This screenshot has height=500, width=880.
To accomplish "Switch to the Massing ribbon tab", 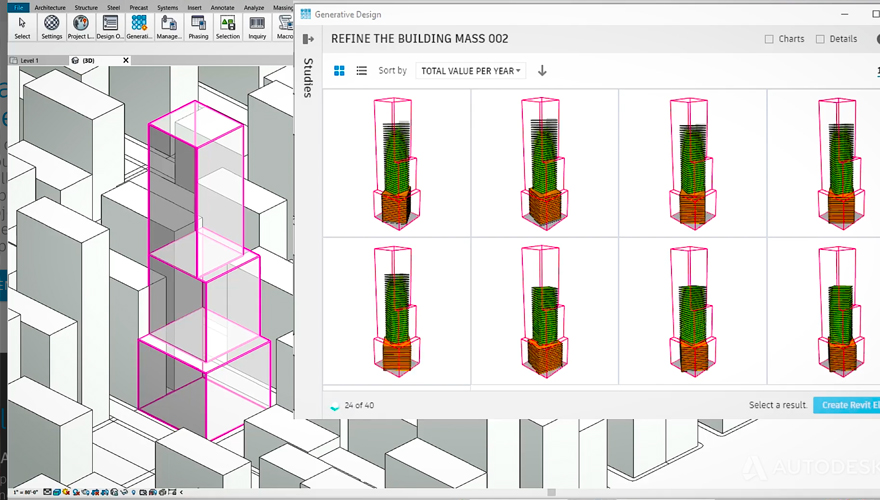I will click(x=283, y=7).
